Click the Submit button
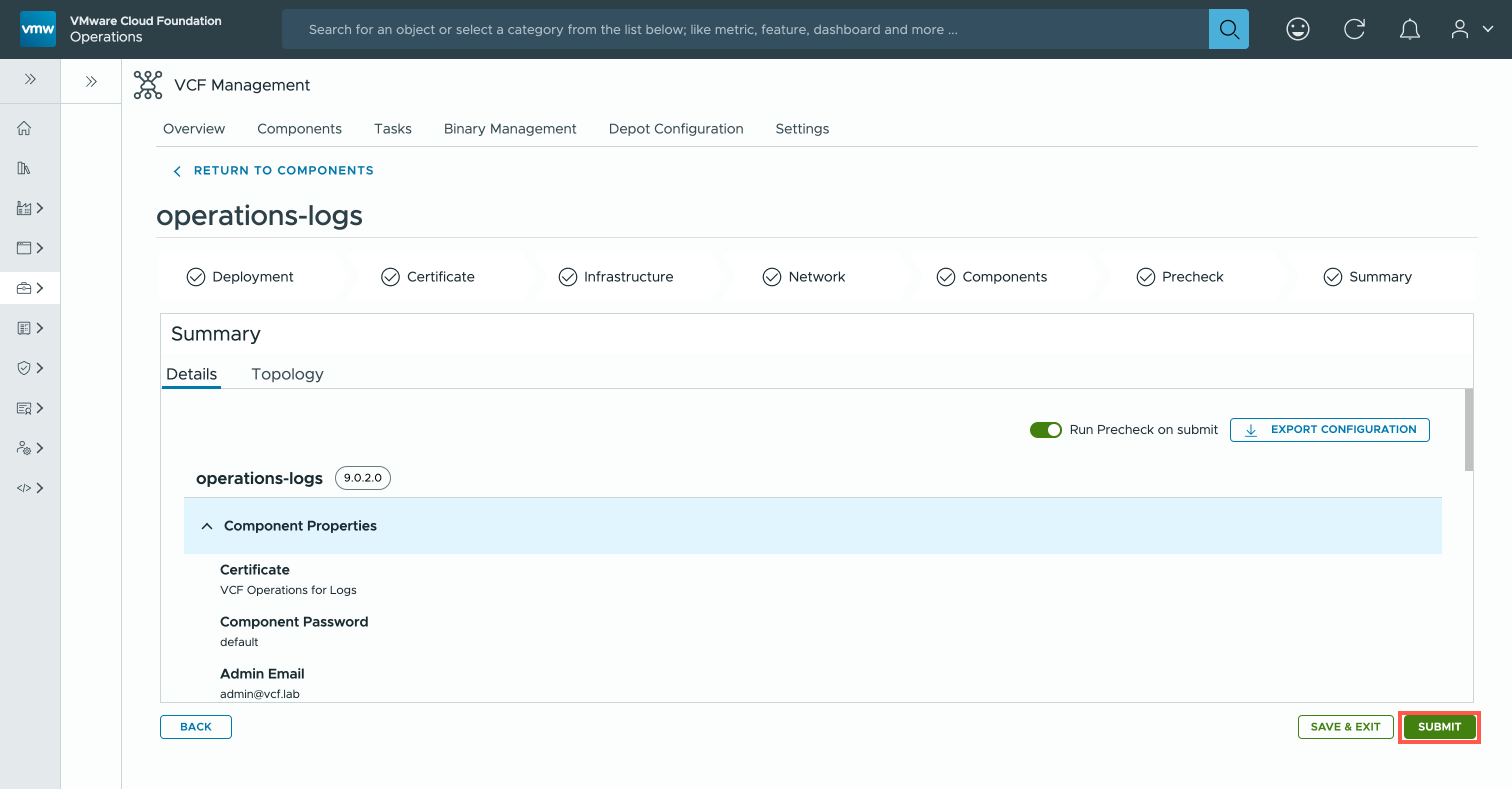Screen dimensions: 1512x789 [x=1438, y=727]
